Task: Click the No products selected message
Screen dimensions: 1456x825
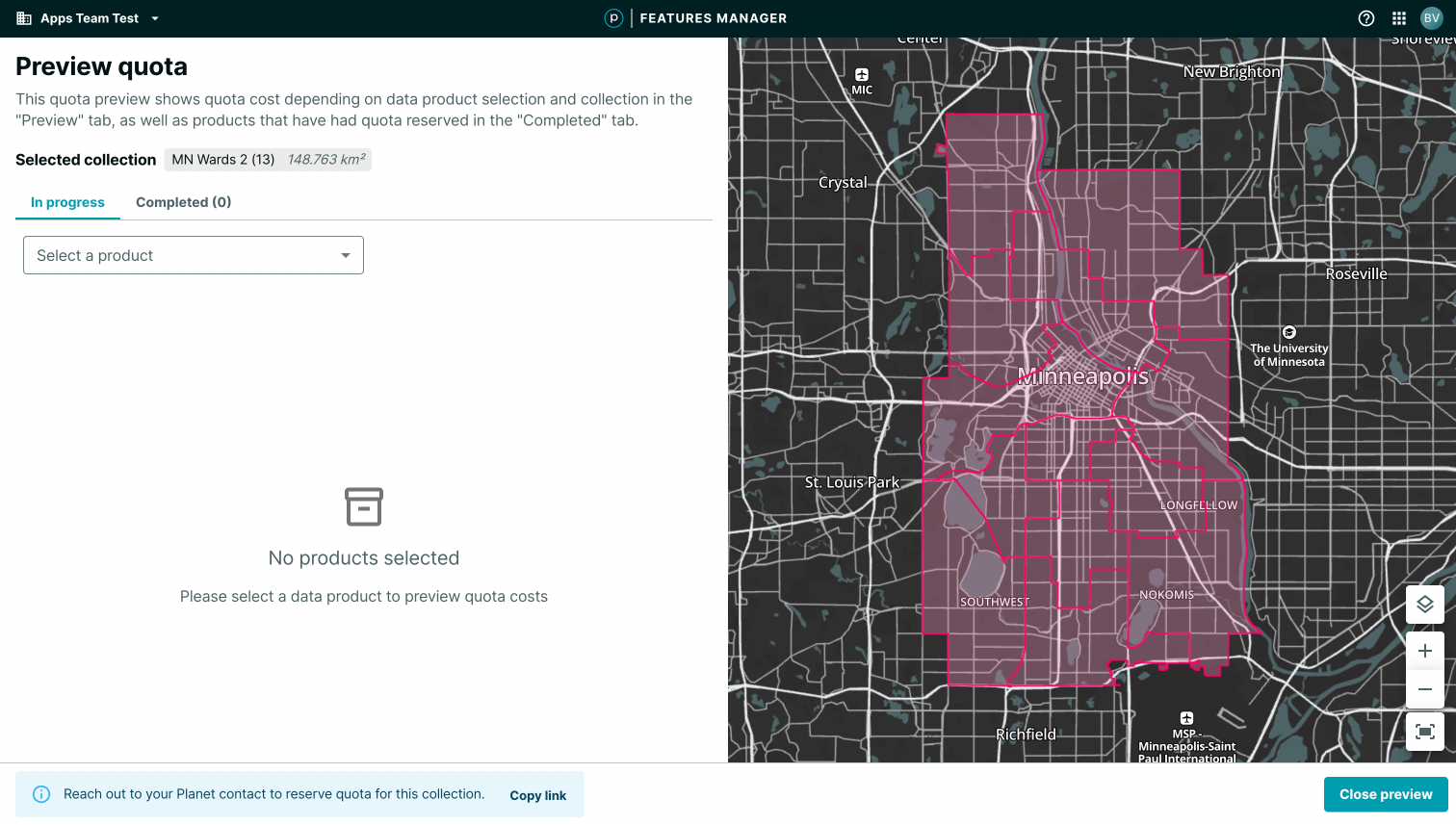Action: coord(364,558)
